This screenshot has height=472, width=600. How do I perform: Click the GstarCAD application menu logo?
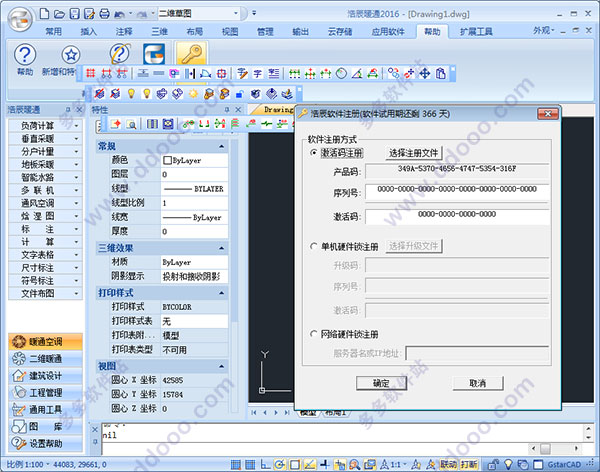click(21, 18)
